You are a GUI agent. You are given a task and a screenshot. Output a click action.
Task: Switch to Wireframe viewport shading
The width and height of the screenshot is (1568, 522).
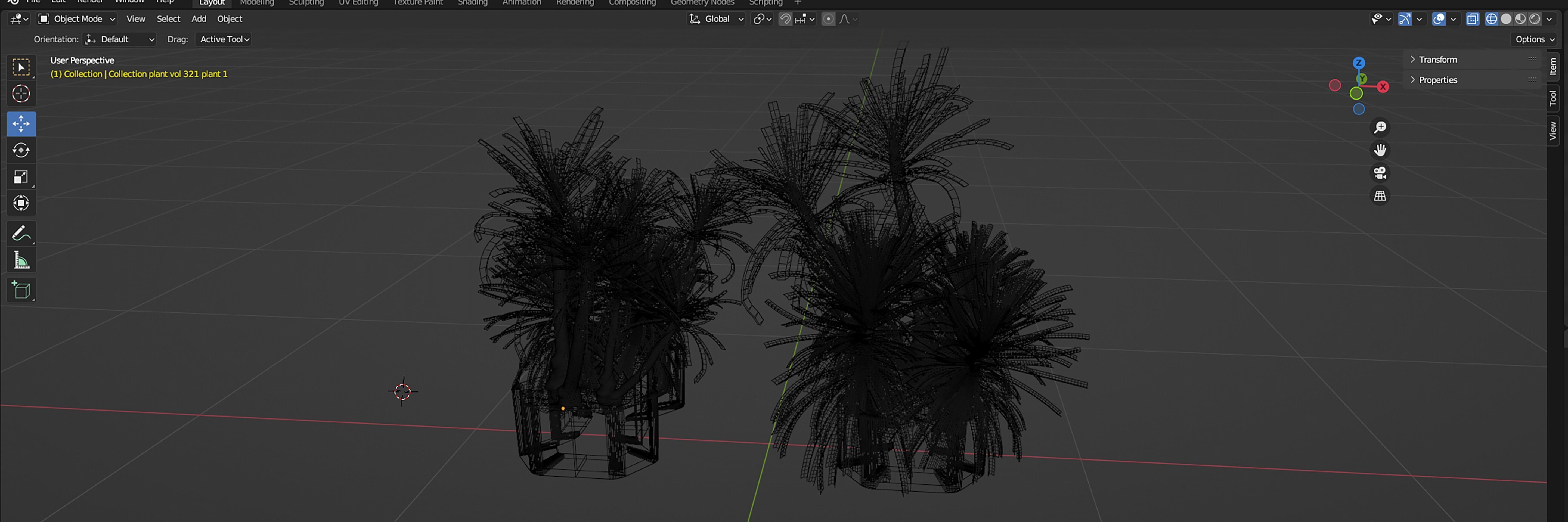(1491, 19)
